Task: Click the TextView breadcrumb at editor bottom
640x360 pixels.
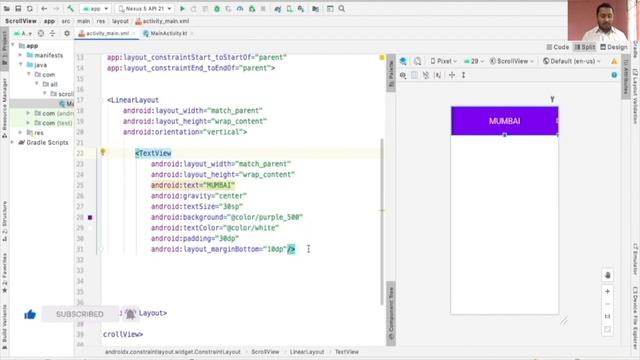Action: (347, 352)
